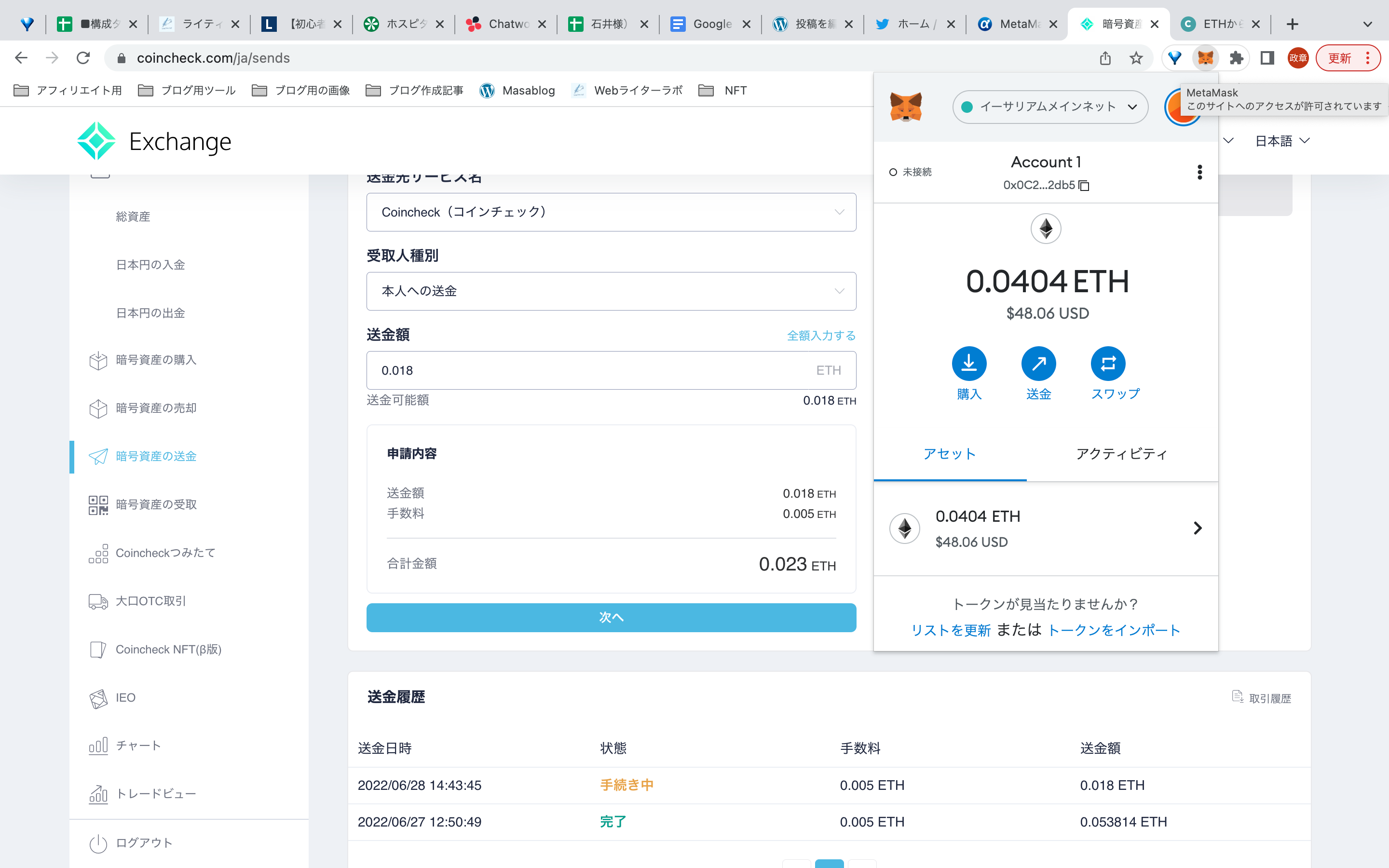The width and height of the screenshot is (1389, 868).
Task: Click the Ethereum logo above balance
Action: pos(1046,229)
